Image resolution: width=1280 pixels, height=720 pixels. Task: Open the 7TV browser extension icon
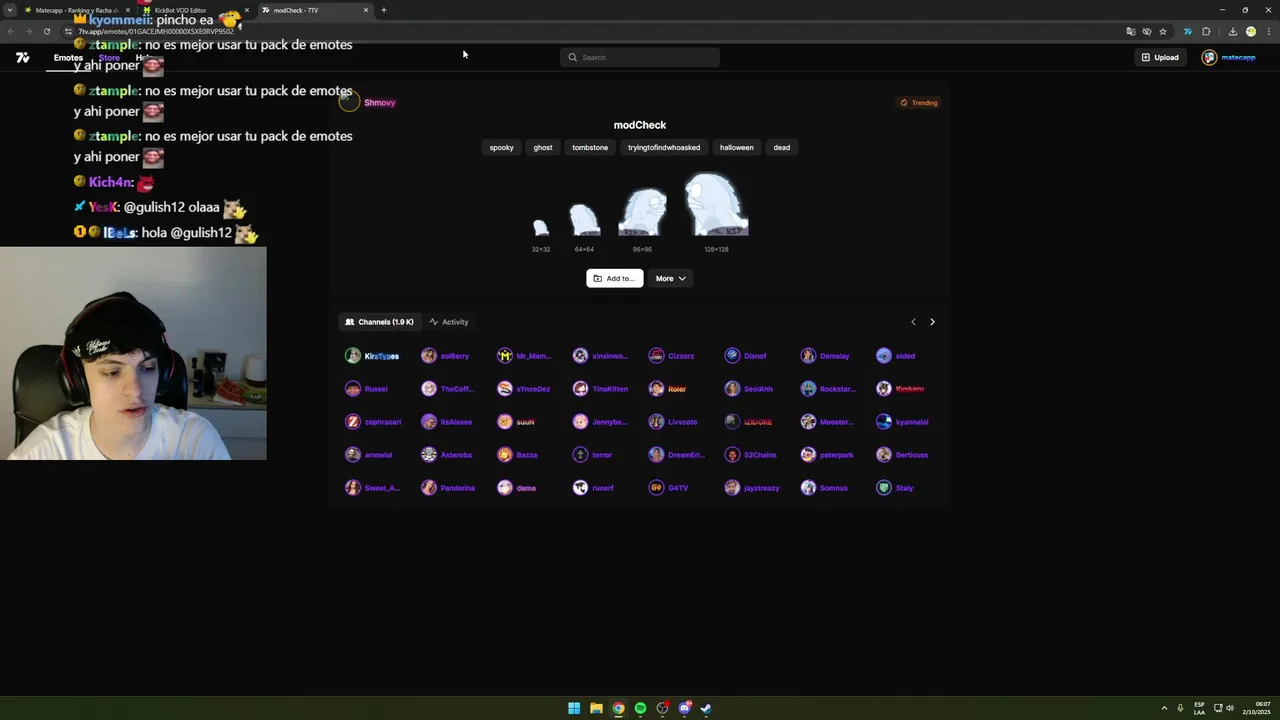pyautogui.click(x=1188, y=31)
